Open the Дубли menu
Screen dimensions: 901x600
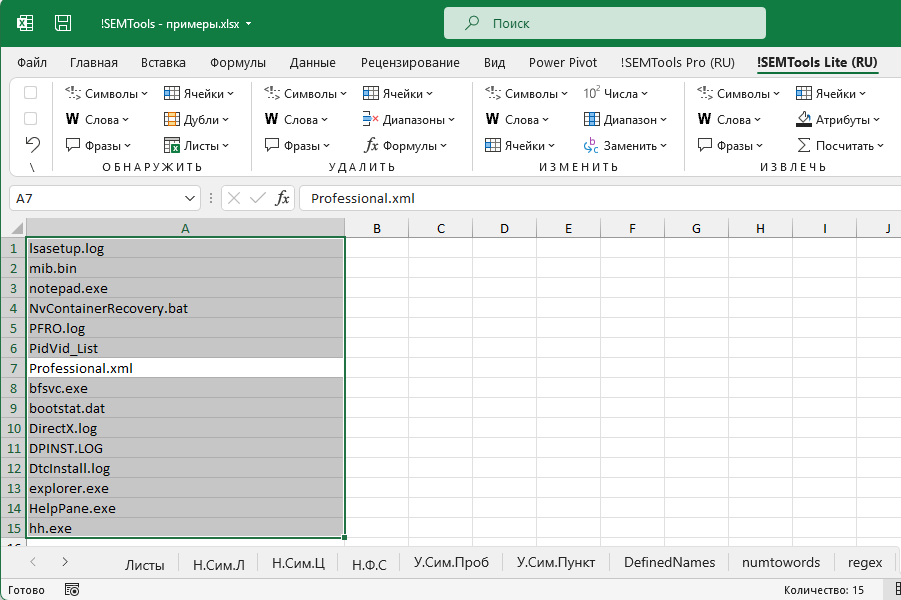tap(197, 119)
